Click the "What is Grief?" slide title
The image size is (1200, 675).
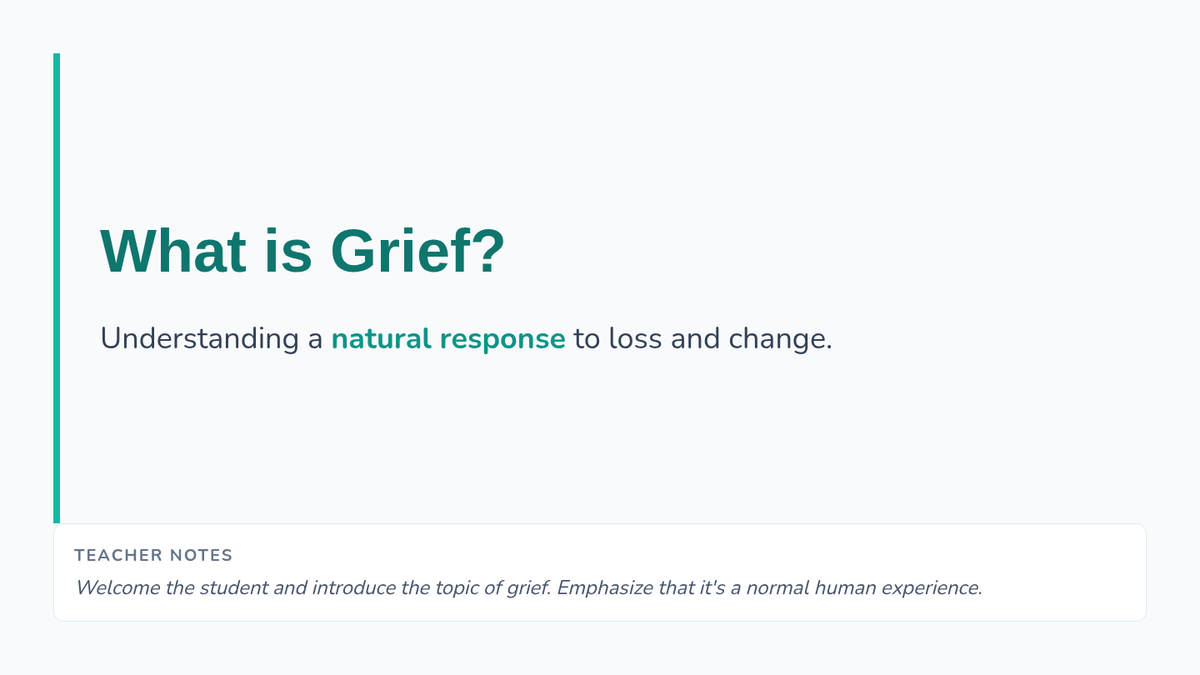(x=303, y=251)
